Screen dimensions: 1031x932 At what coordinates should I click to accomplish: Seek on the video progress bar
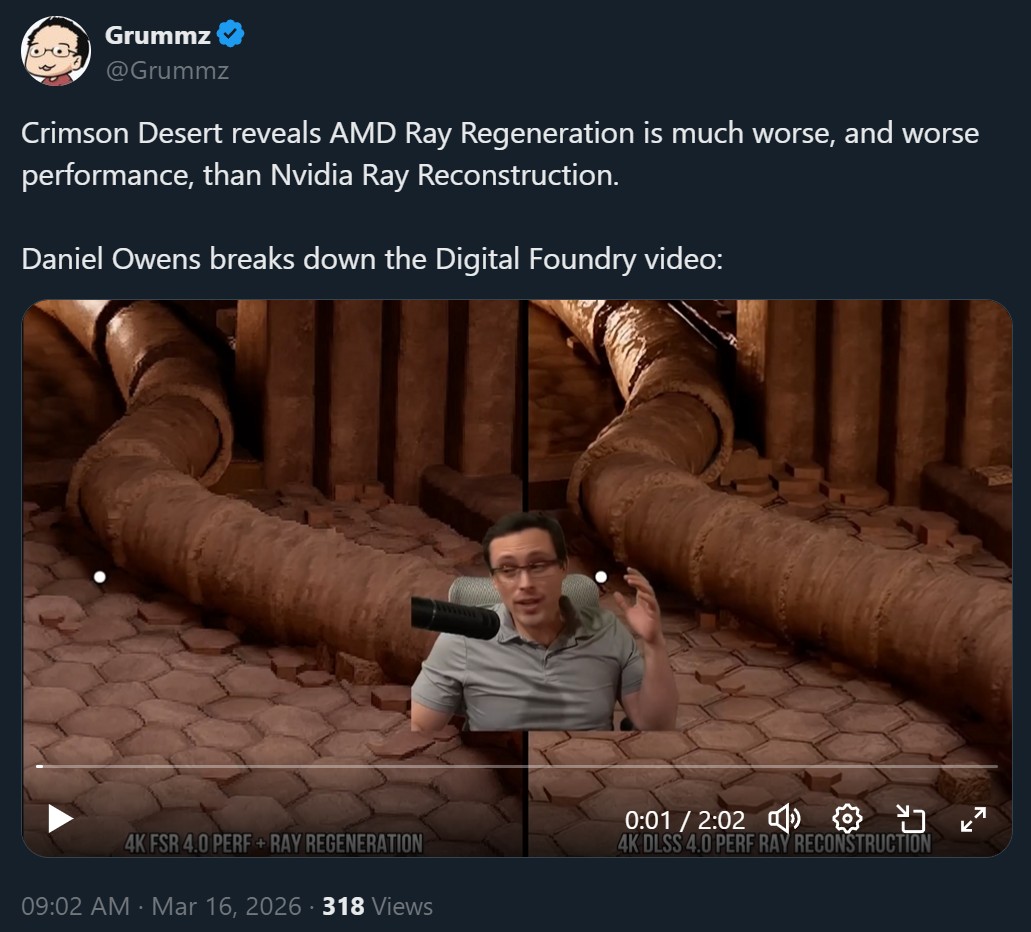517,766
